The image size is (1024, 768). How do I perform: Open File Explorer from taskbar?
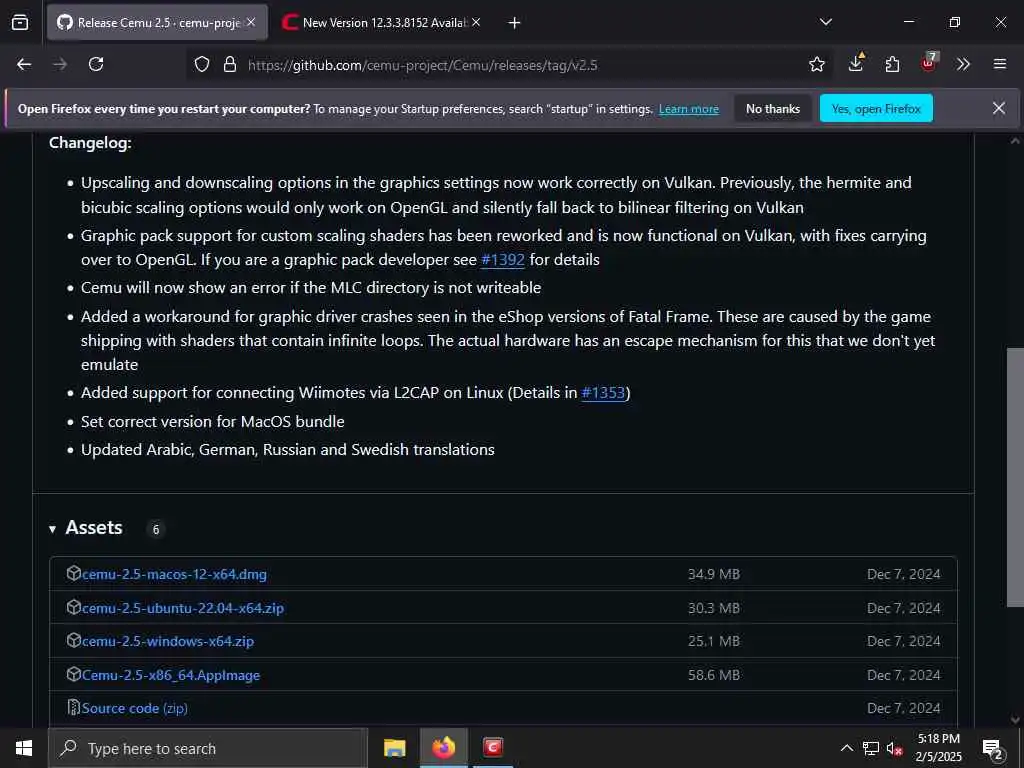tap(394, 748)
